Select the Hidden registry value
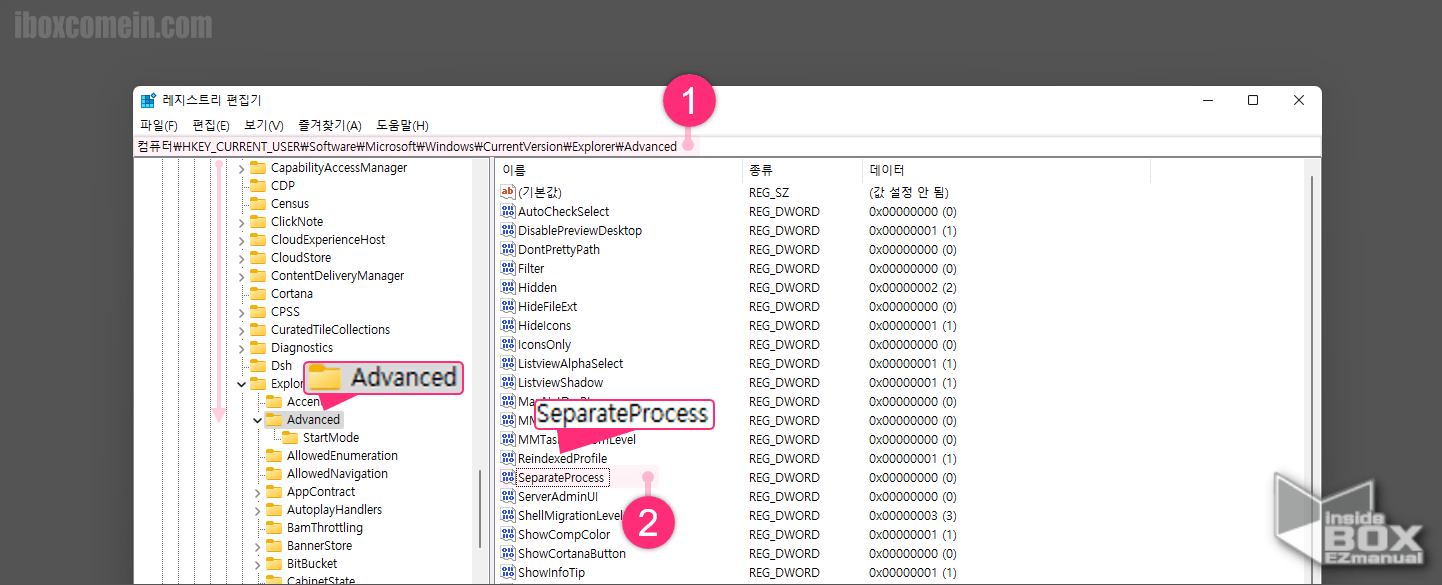1442x585 pixels. point(537,288)
